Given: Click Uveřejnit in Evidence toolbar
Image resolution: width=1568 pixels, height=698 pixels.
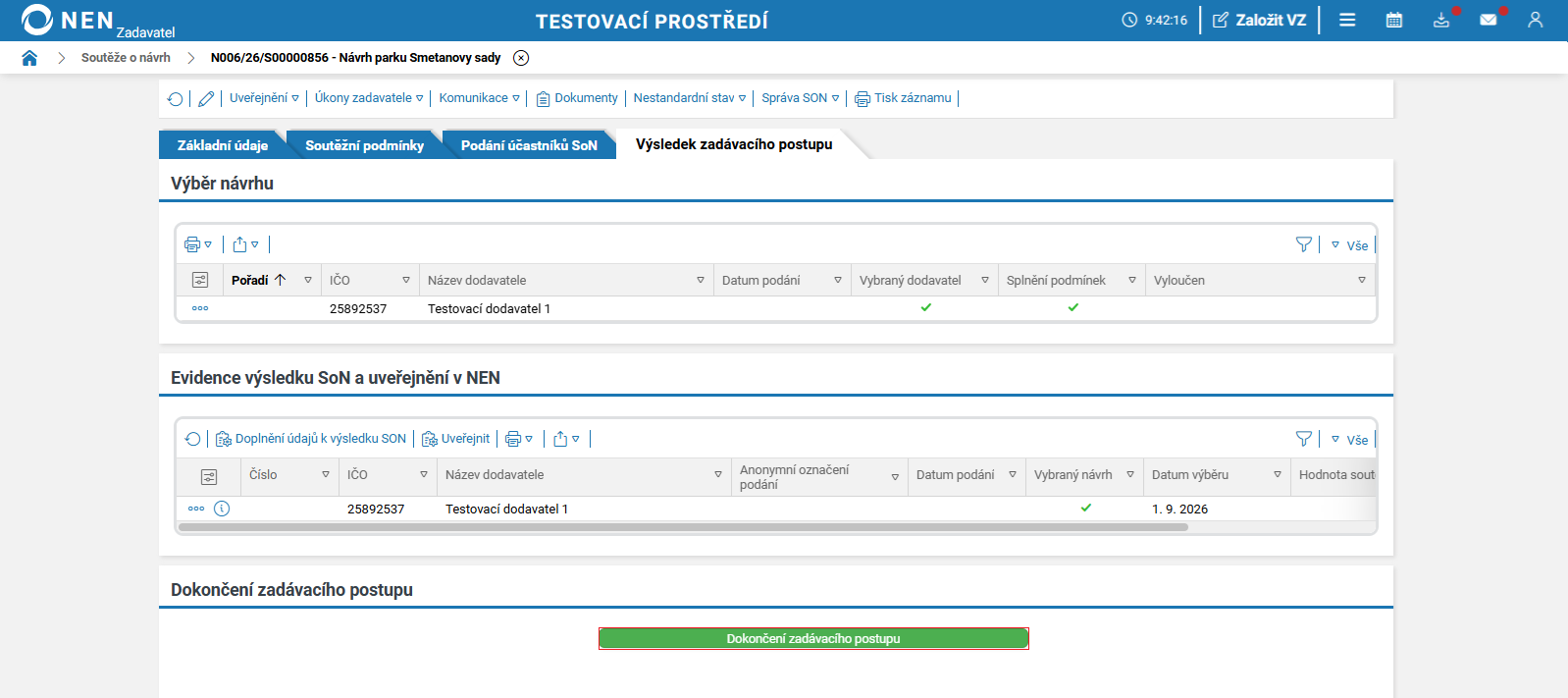Looking at the screenshot, I should 456,439.
